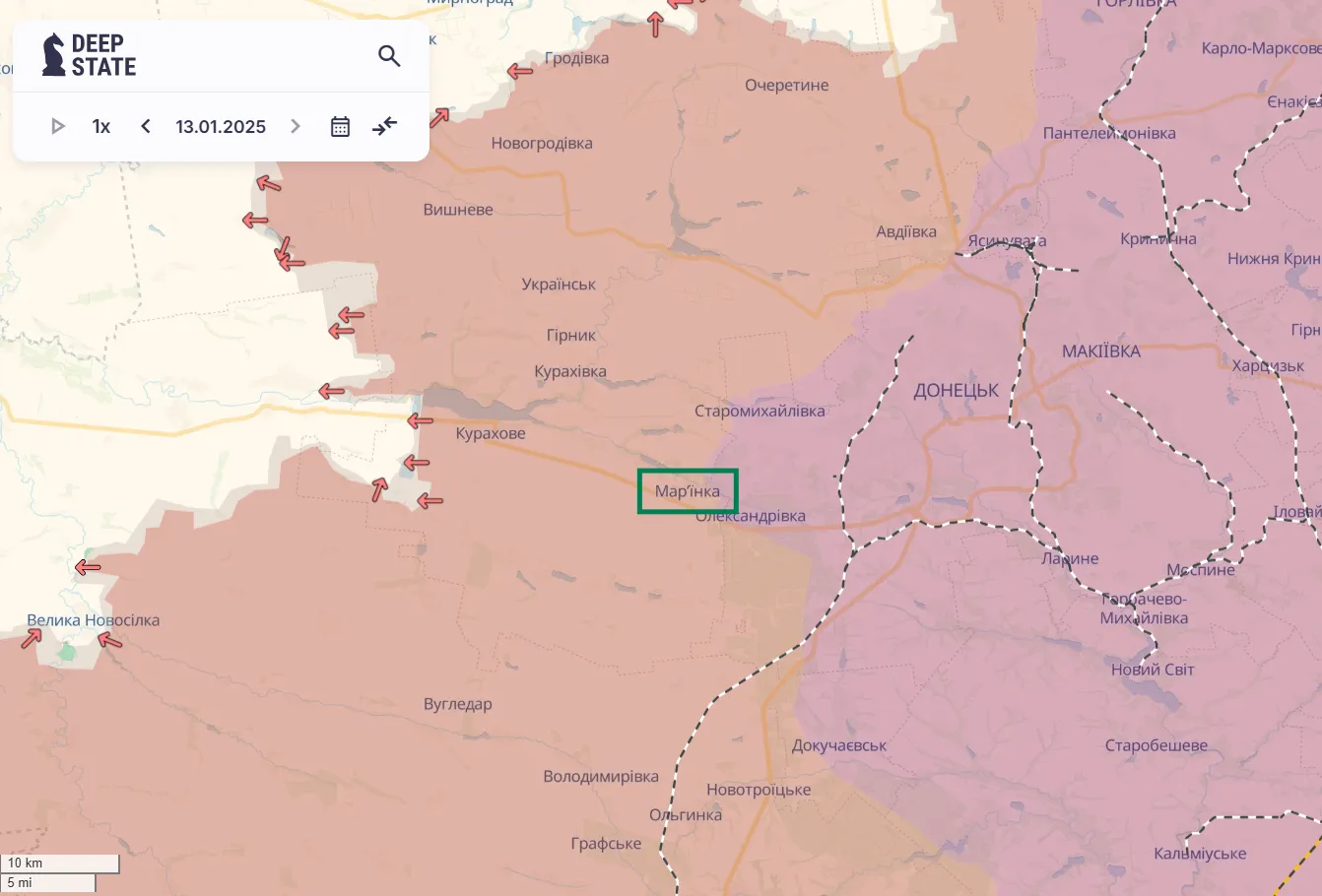
Task: Select the 13.01.2025 date field
Action: pos(221,126)
